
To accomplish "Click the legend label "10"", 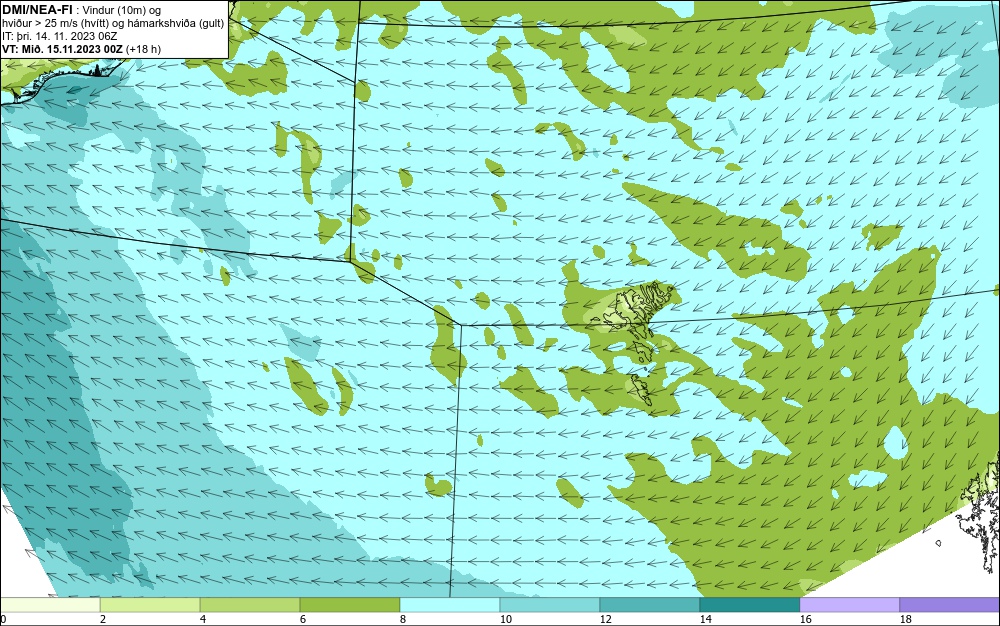I will point(505,619).
